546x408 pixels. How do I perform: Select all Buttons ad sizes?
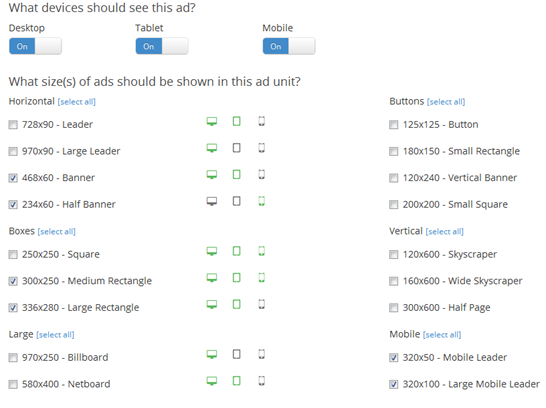(x=446, y=102)
